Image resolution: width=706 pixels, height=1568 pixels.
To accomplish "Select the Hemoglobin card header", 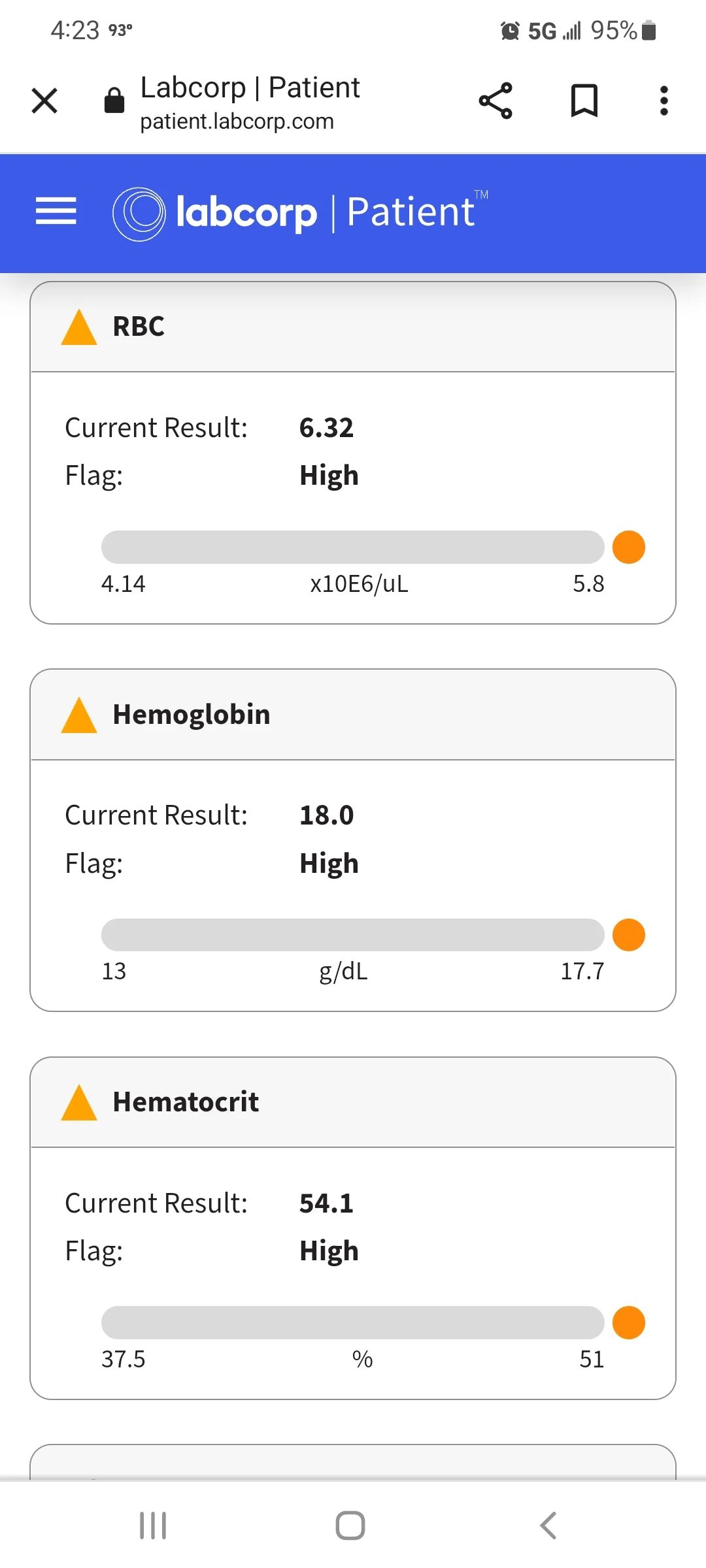I will coord(353,715).
